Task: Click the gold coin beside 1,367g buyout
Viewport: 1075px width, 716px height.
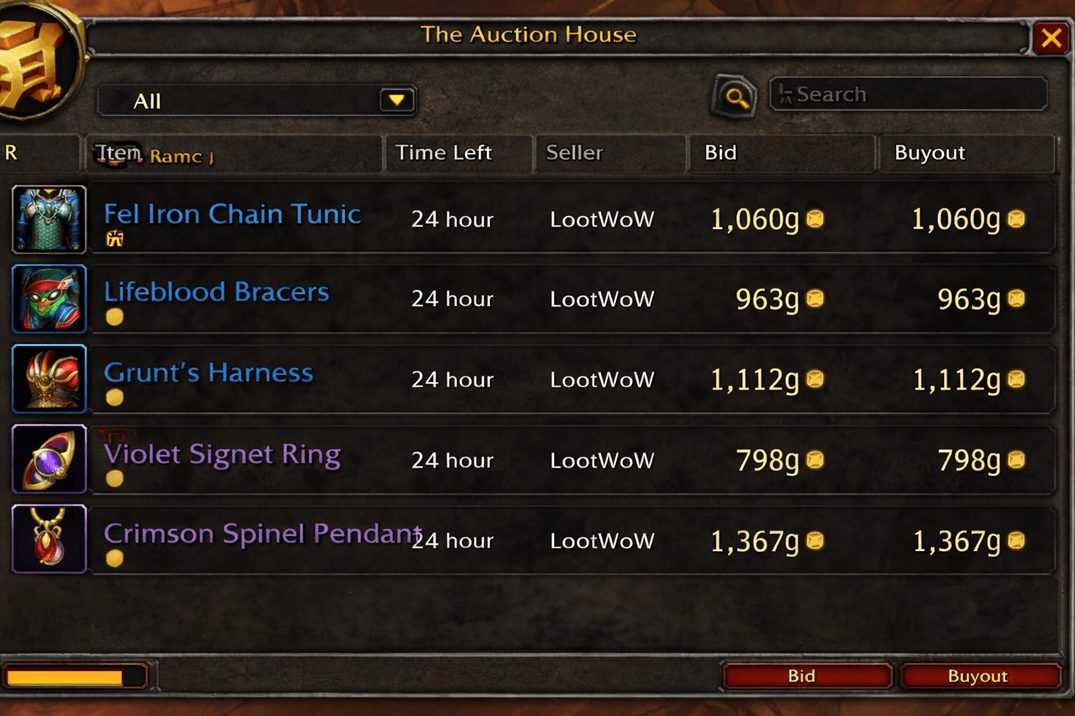Action: click(1016, 541)
